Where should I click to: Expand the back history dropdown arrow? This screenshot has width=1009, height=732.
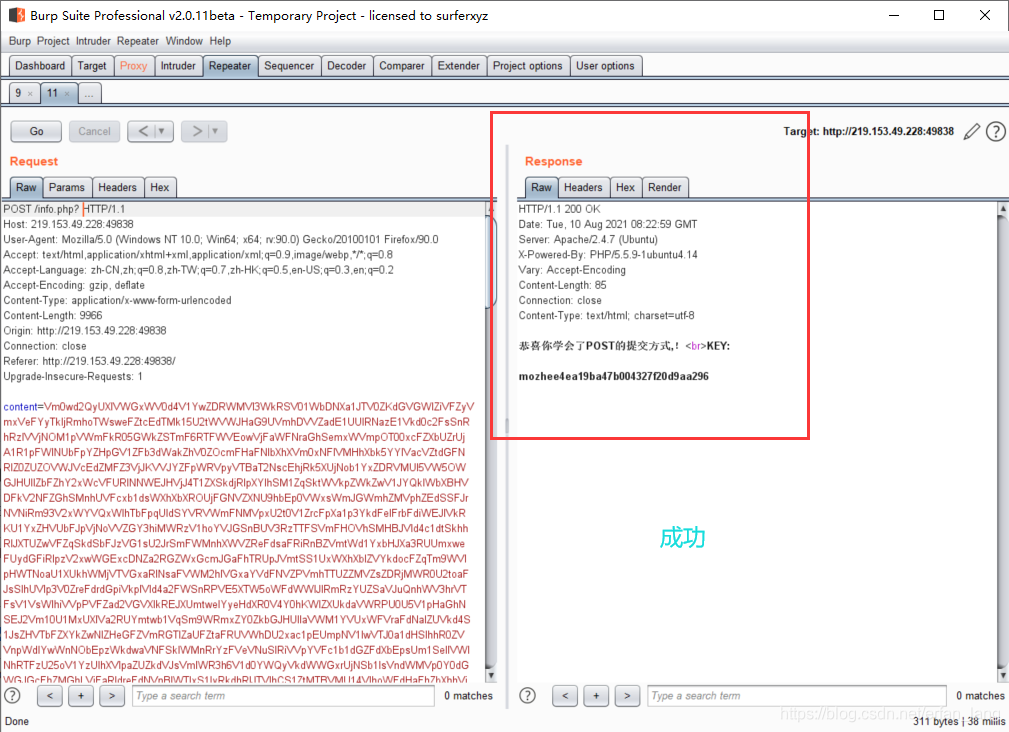pos(162,131)
